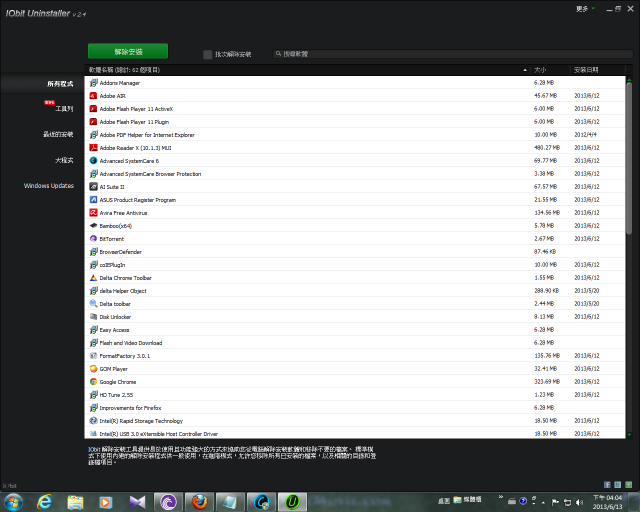Expand the taskbar toolbar chevron
Image resolution: width=640 pixels, height=512 pixels.
(x=501, y=497)
